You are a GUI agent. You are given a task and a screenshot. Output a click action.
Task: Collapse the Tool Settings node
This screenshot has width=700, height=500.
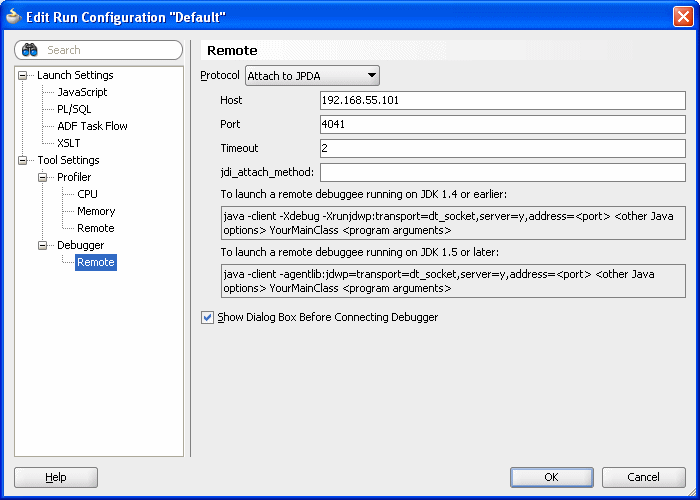tap(22, 160)
